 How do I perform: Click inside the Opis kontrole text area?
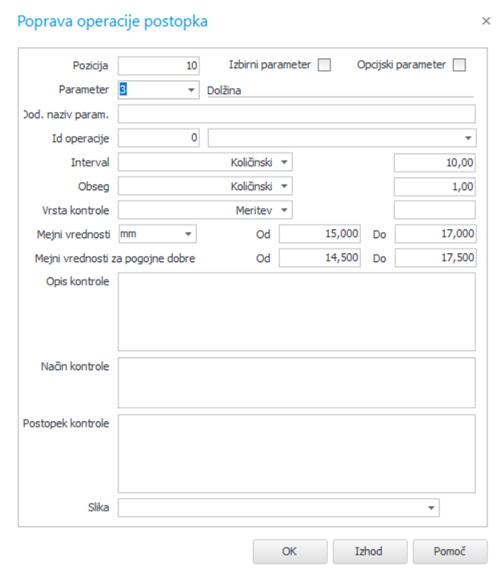tap(296, 312)
